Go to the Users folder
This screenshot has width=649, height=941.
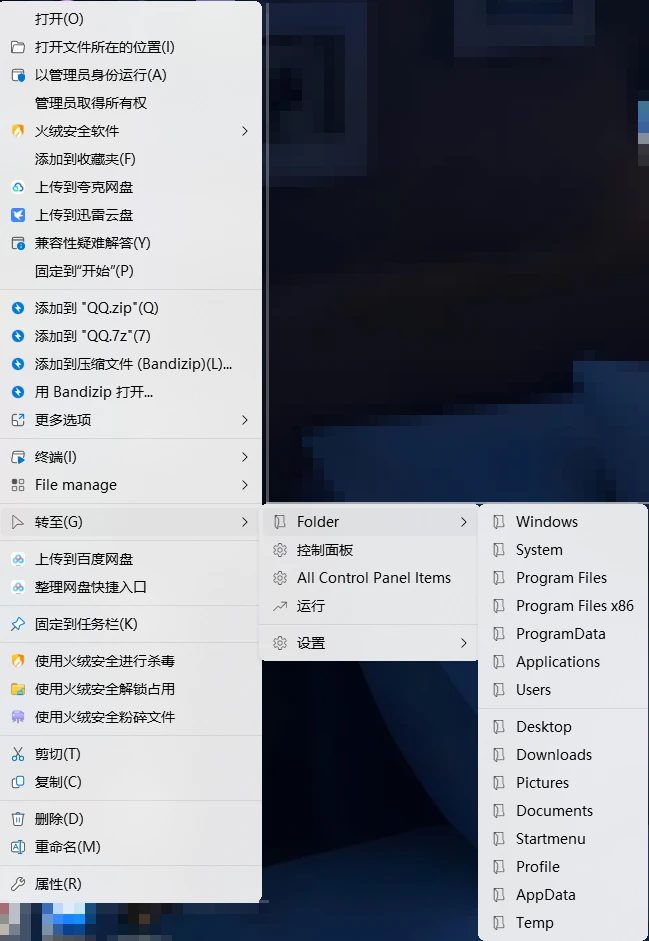pyautogui.click(x=563, y=690)
